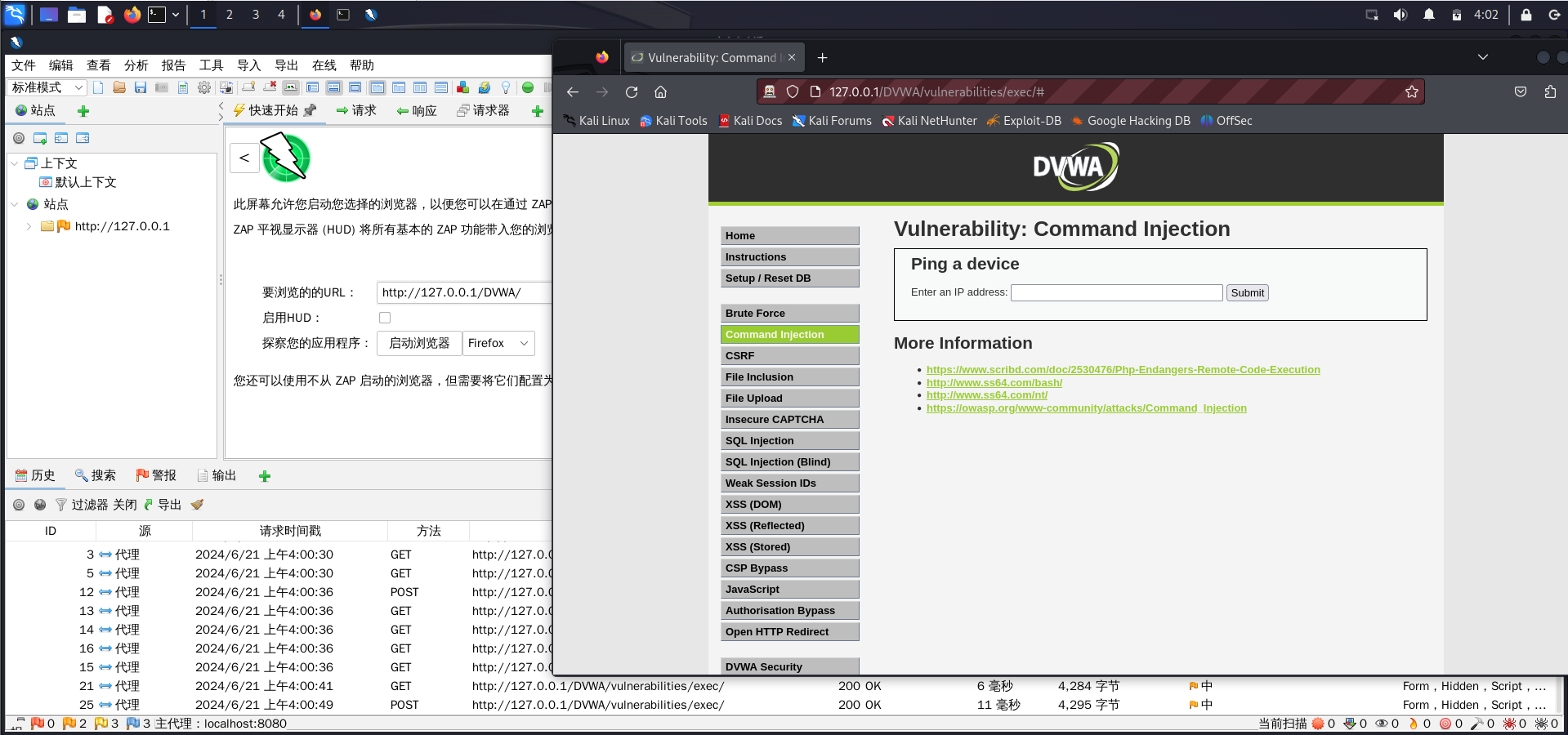The height and width of the screenshot is (735, 1568).
Task: Collapse the 站点 tree node
Action: click(15, 204)
